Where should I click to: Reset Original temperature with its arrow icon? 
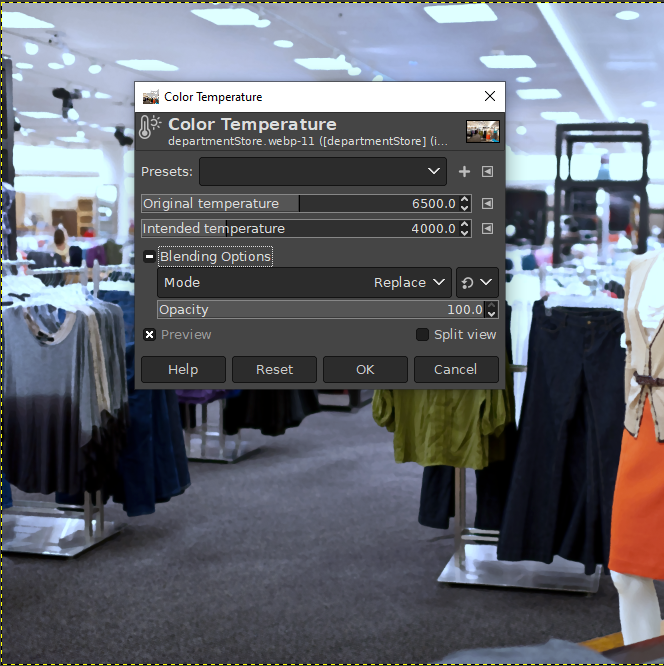(x=487, y=203)
